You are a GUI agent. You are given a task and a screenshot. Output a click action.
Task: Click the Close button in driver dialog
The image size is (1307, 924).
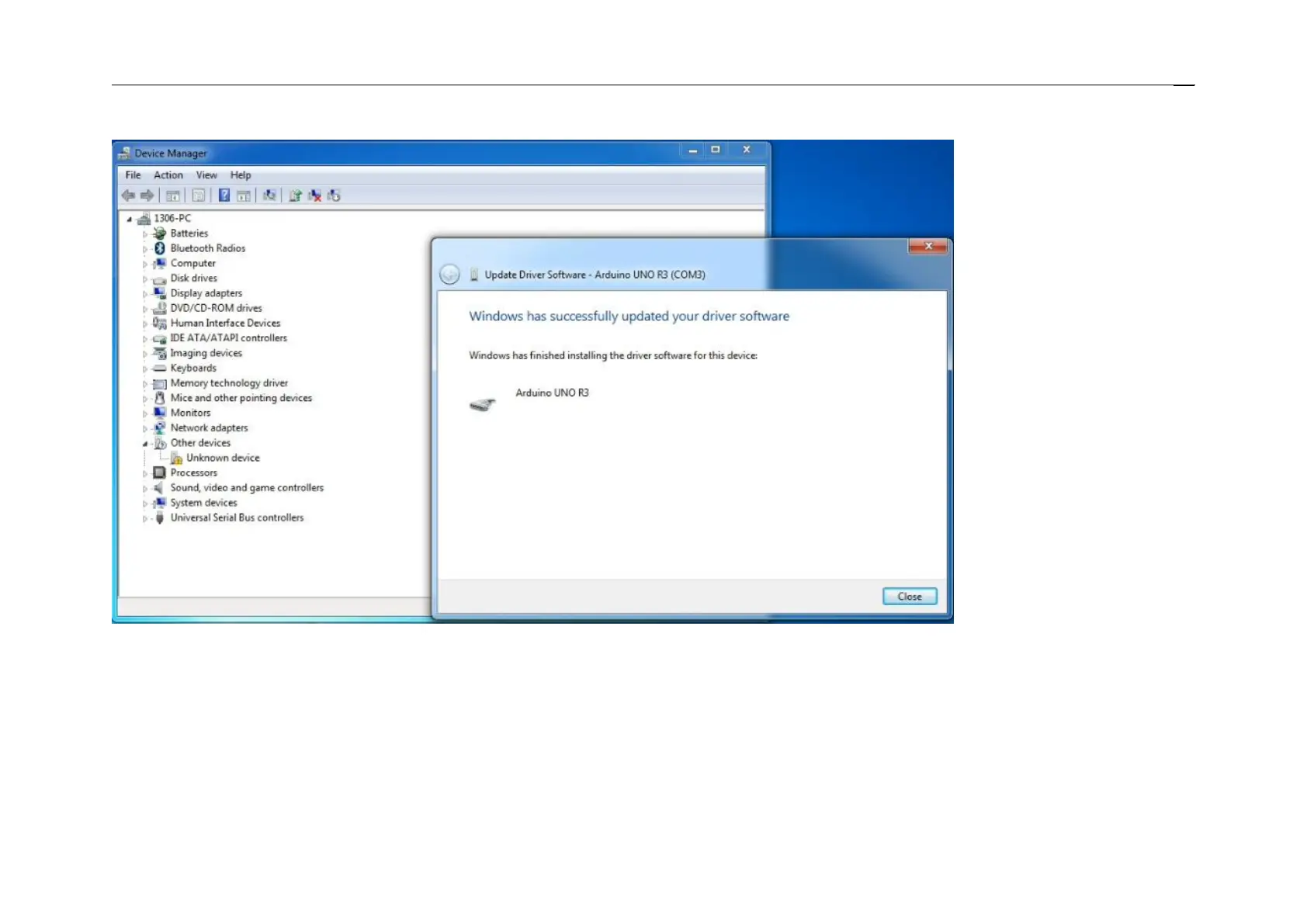[x=910, y=597]
